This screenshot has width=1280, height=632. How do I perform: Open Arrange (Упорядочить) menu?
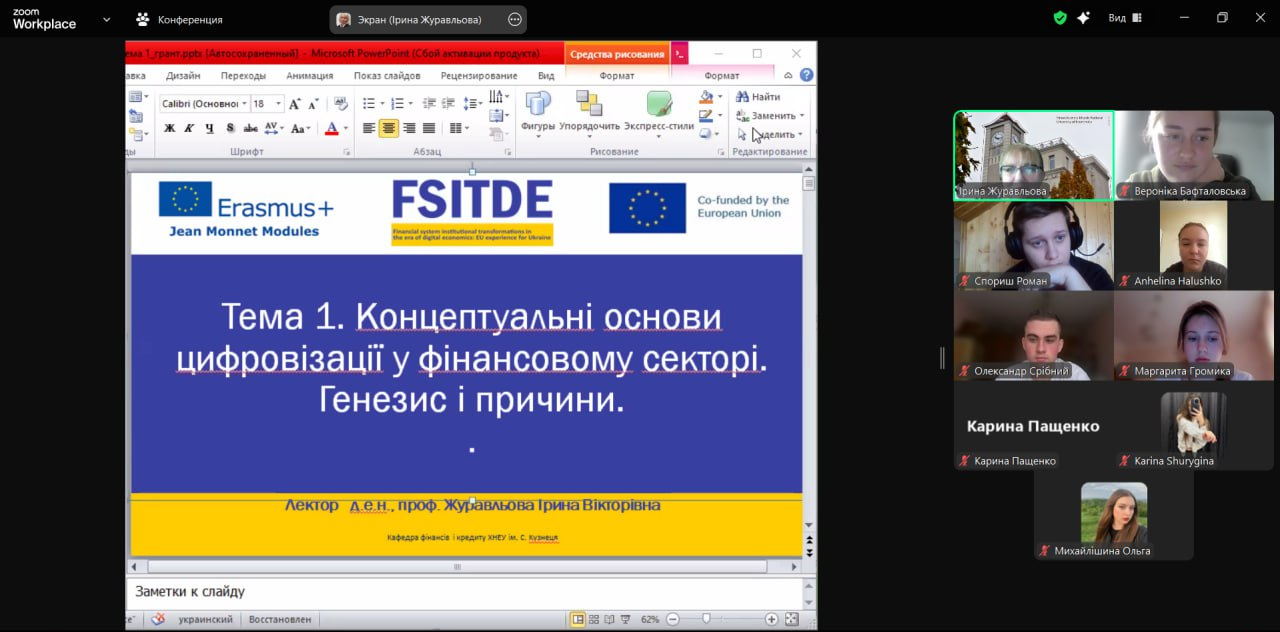click(x=589, y=112)
